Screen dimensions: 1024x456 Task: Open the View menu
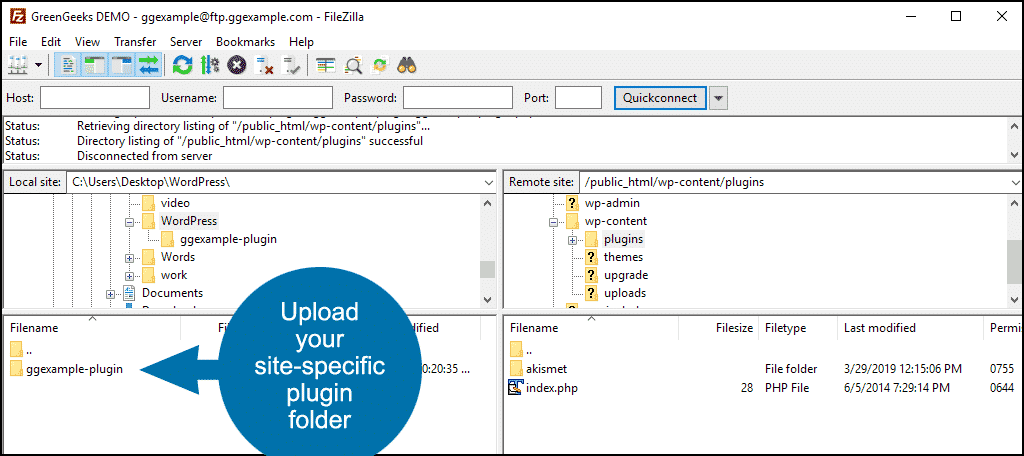click(88, 42)
